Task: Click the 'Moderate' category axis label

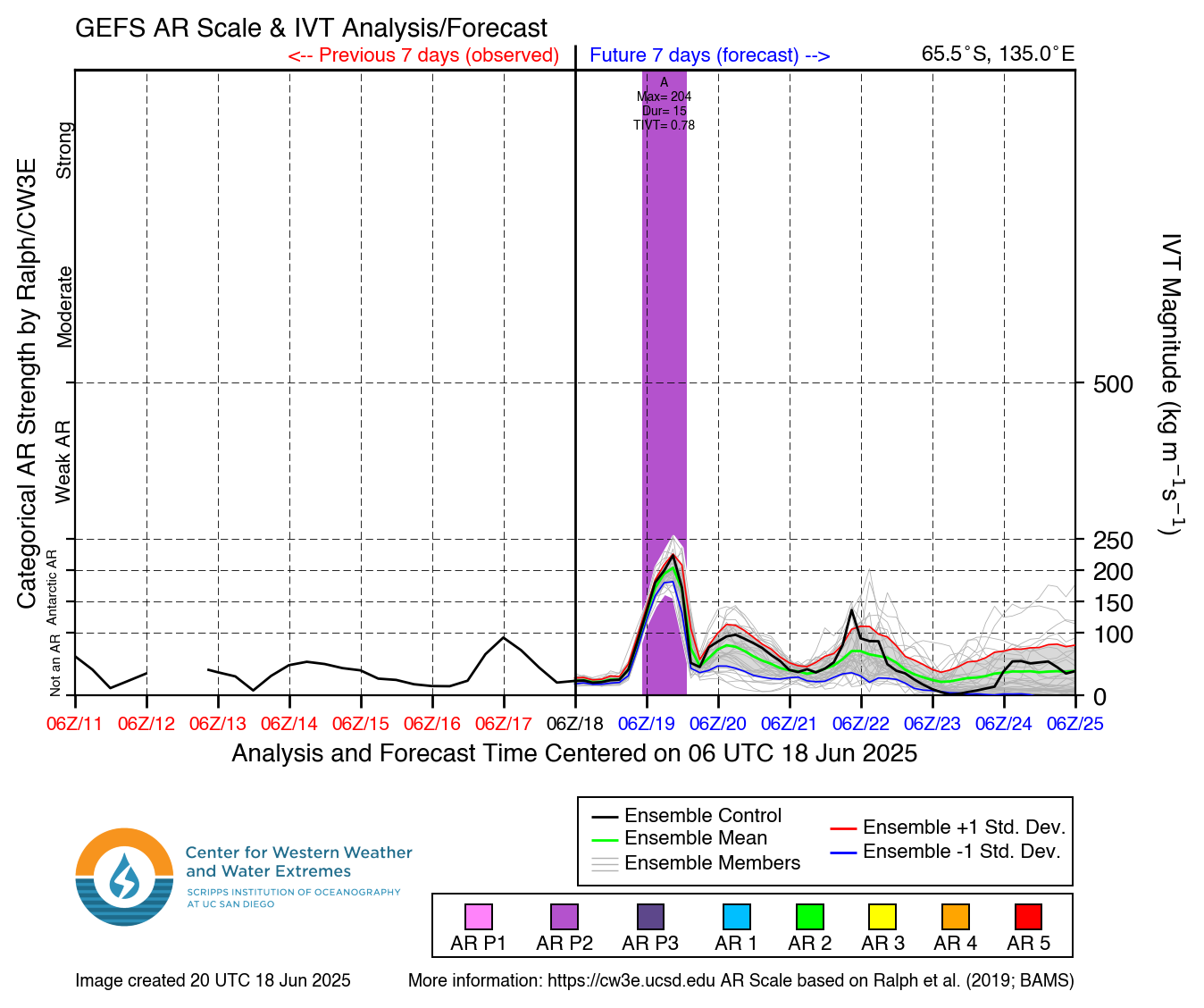Action: point(63,307)
